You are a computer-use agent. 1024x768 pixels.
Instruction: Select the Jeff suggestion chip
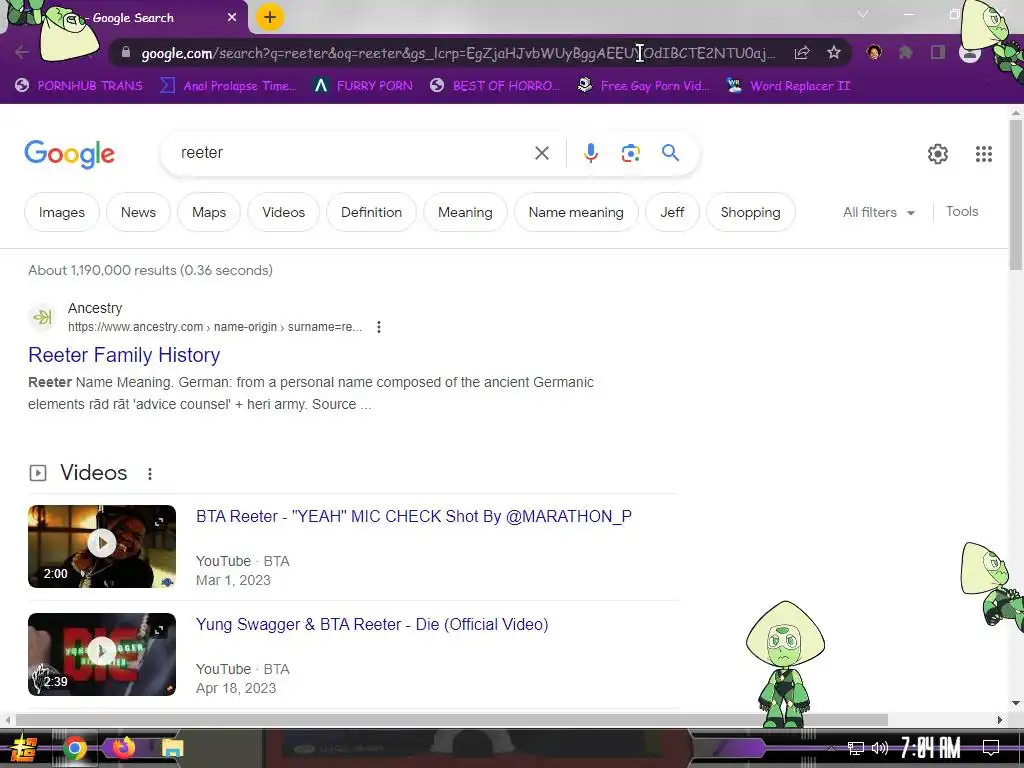coord(672,212)
